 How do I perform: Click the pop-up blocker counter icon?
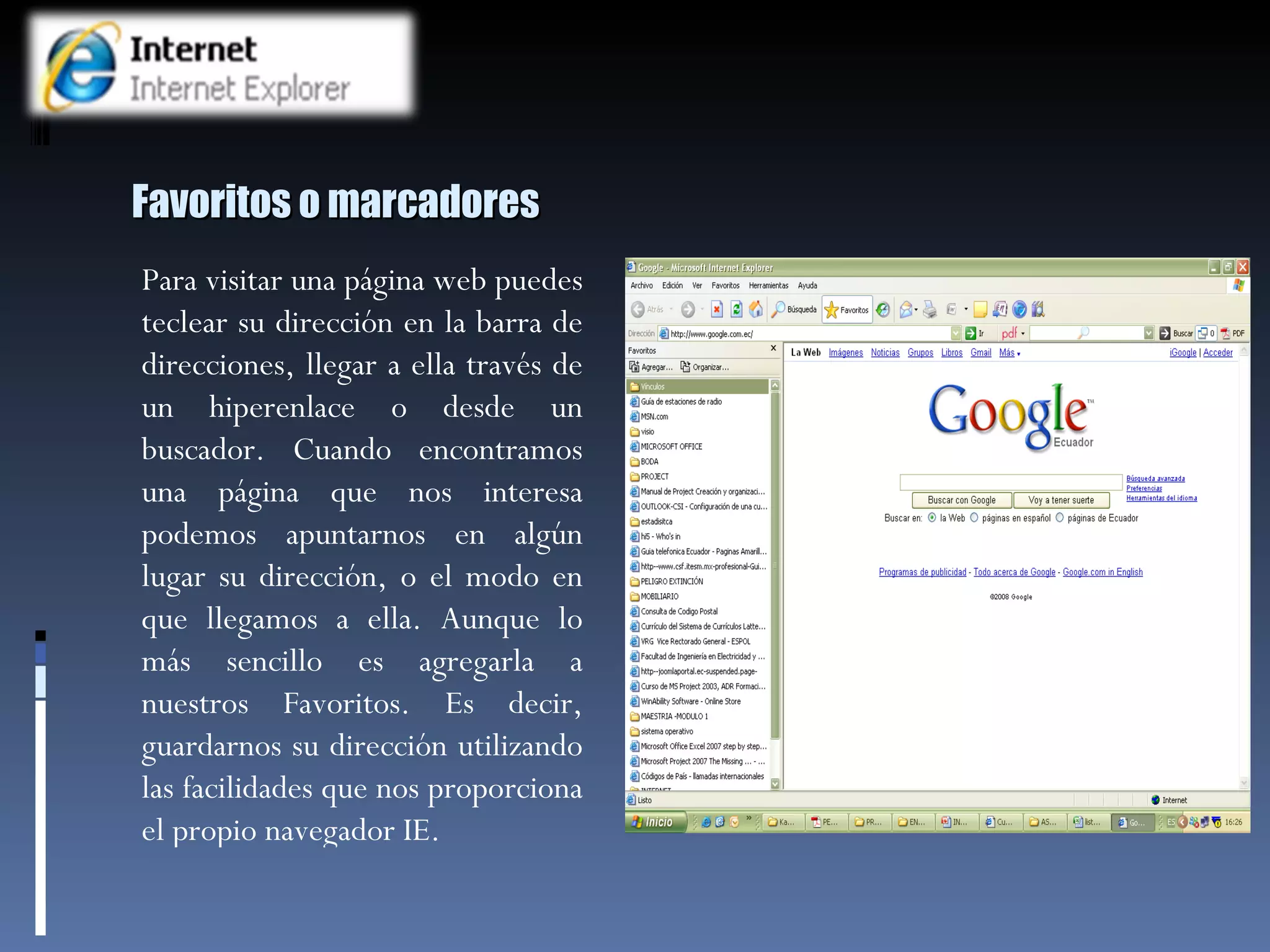point(1206,333)
